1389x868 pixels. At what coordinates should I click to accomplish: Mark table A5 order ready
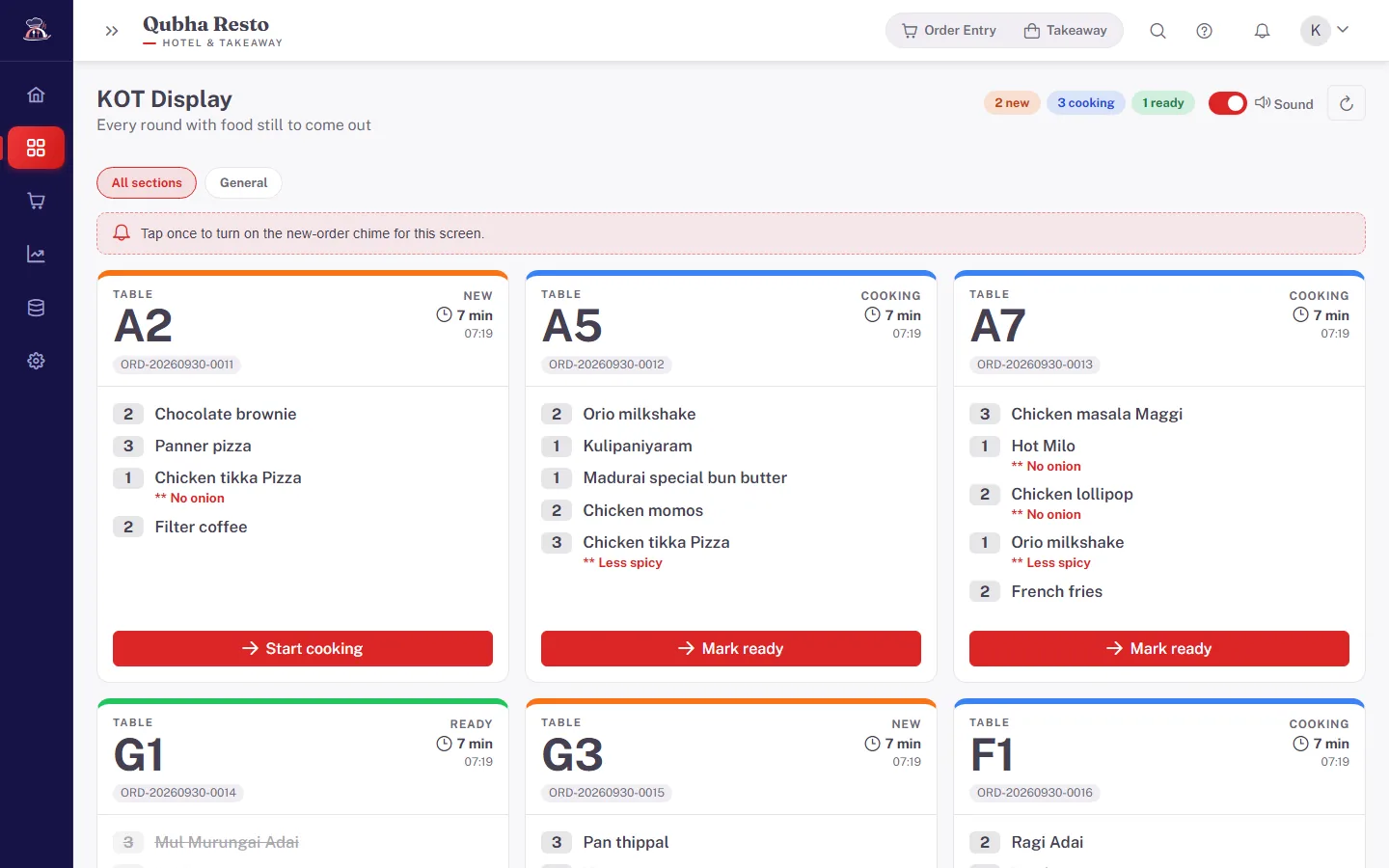[x=731, y=648]
